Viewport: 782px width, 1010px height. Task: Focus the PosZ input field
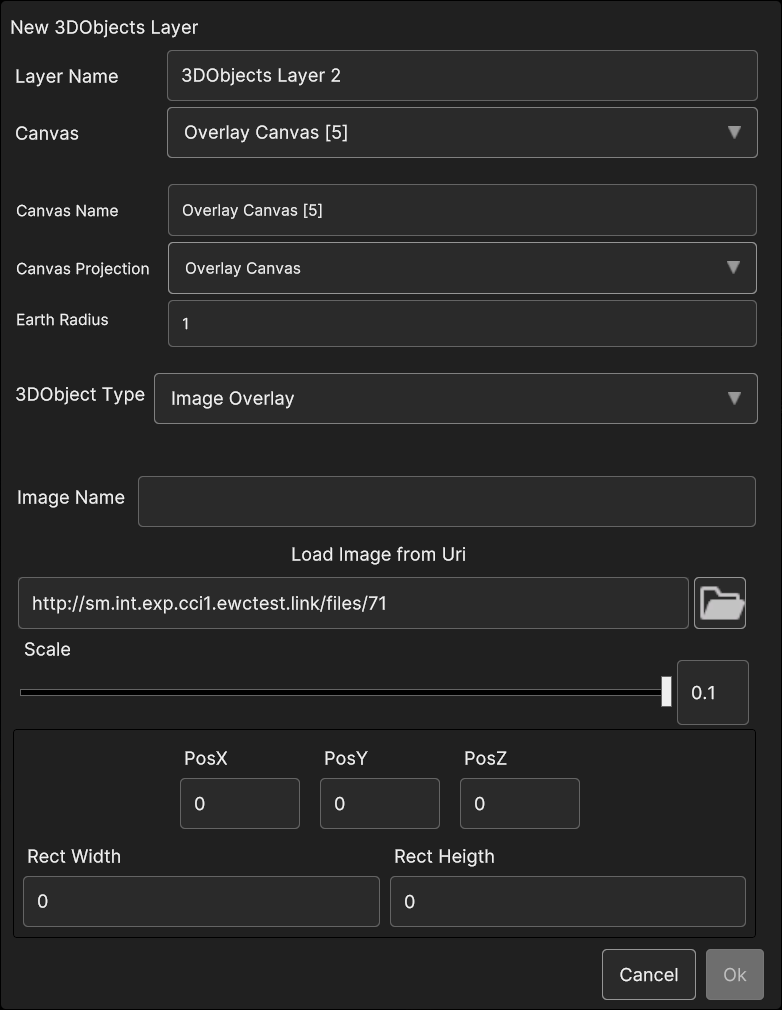pyautogui.click(x=519, y=804)
